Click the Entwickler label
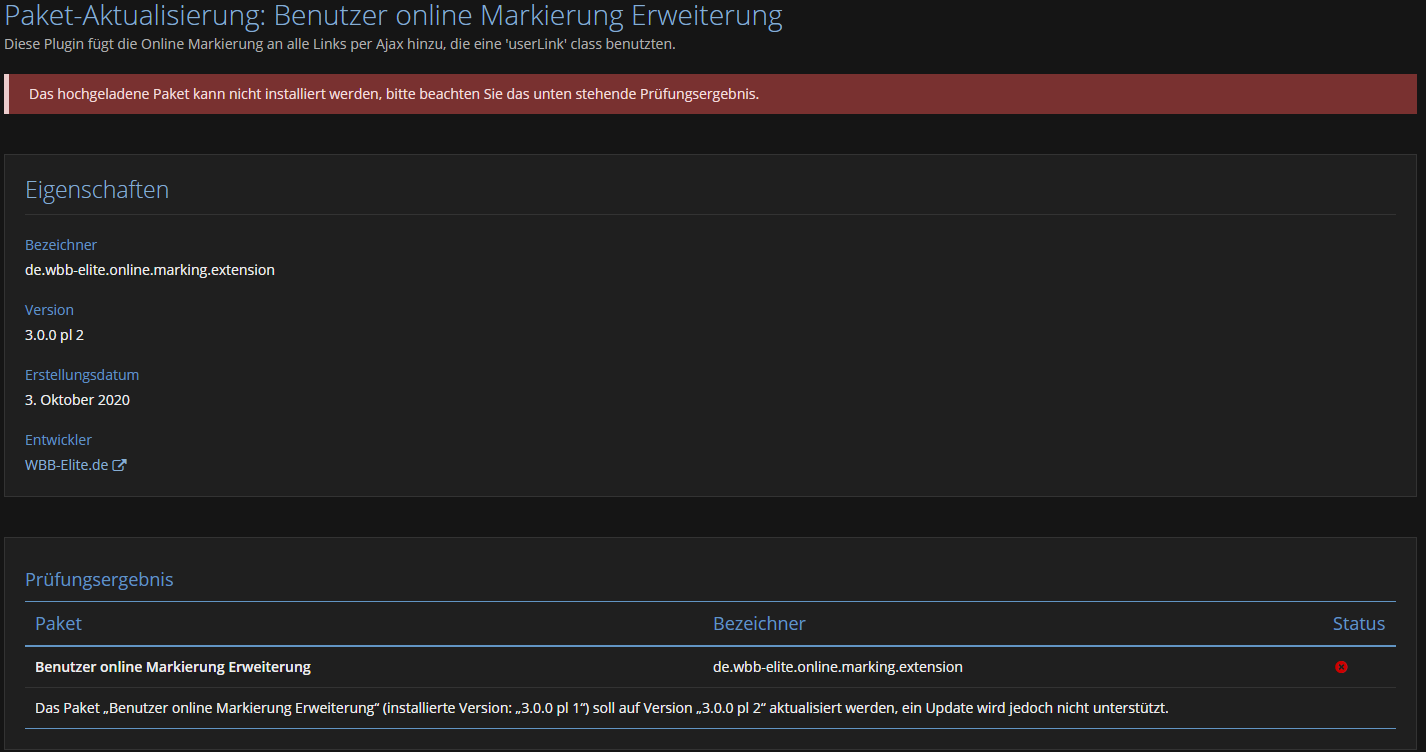Image resolution: width=1426 pixels, height=752 pixels. coord(58,440)
